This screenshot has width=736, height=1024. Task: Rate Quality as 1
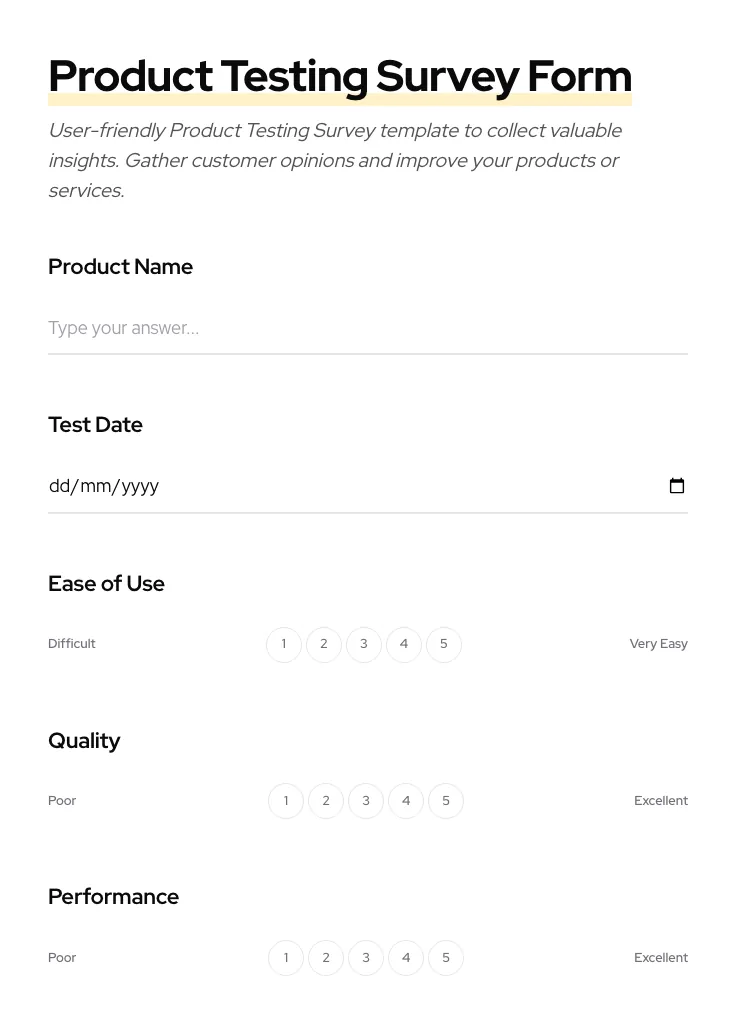[x=285, y=800]
